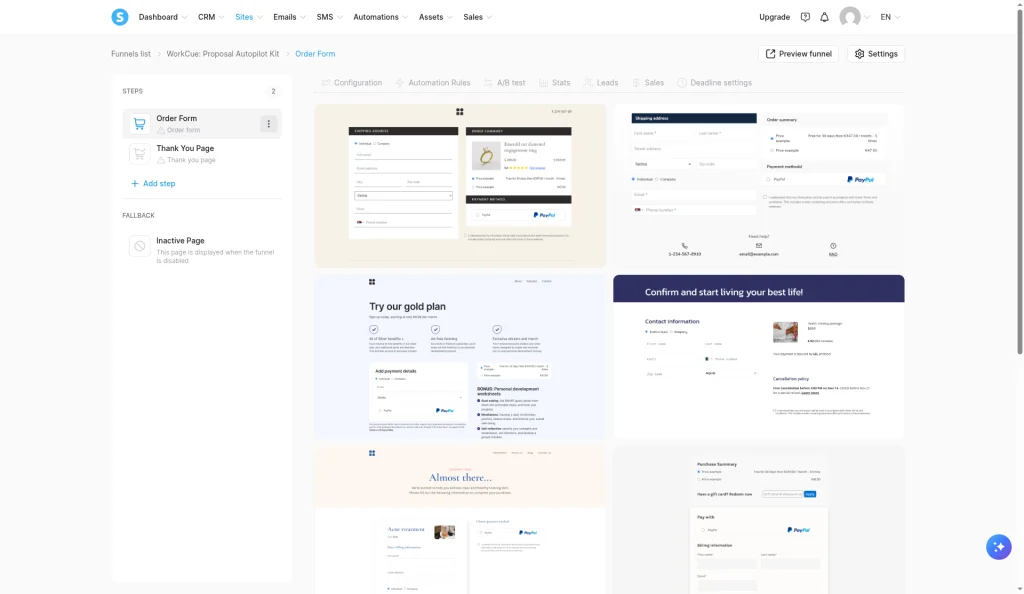Switch to the Automation Rules tab
Screen dimensions: 1024x594
432,83
